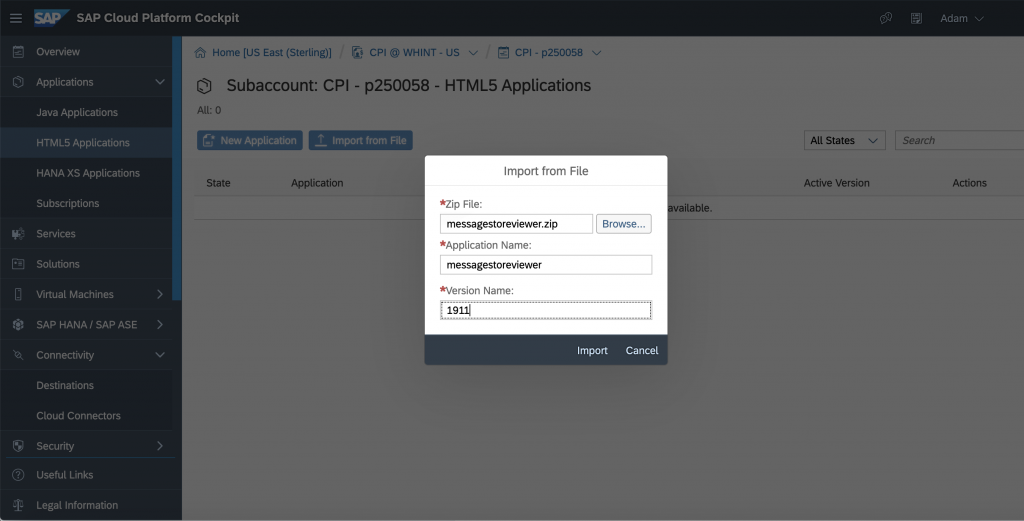Focus the Search field

pos(959,140)
